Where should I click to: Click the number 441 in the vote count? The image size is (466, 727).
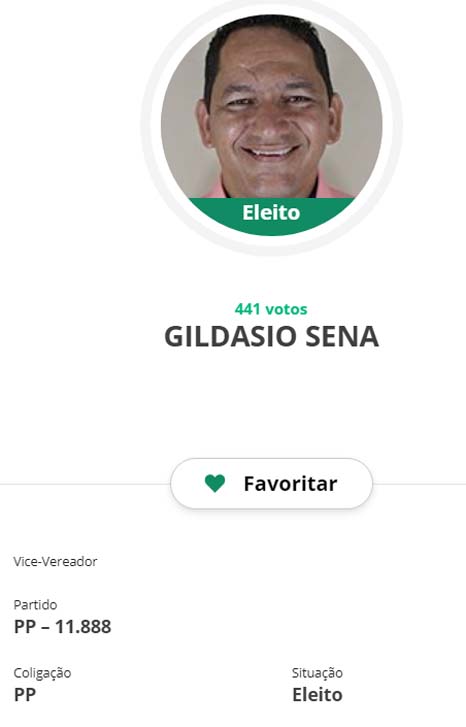247,309
